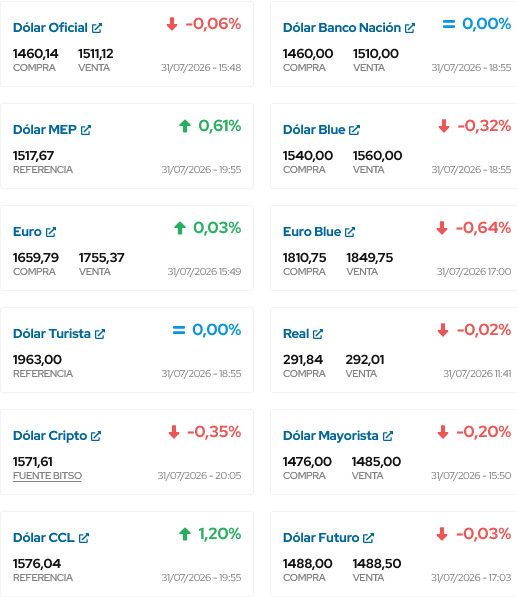
Task: Click the Dólar CCL title text
Action: click(44, 538)
